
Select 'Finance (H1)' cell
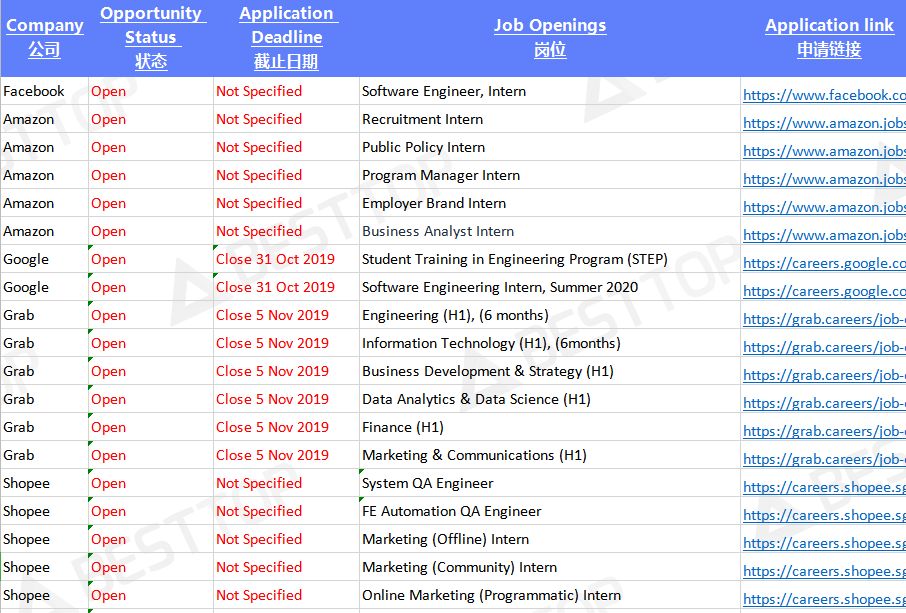(x=549, y=428)
